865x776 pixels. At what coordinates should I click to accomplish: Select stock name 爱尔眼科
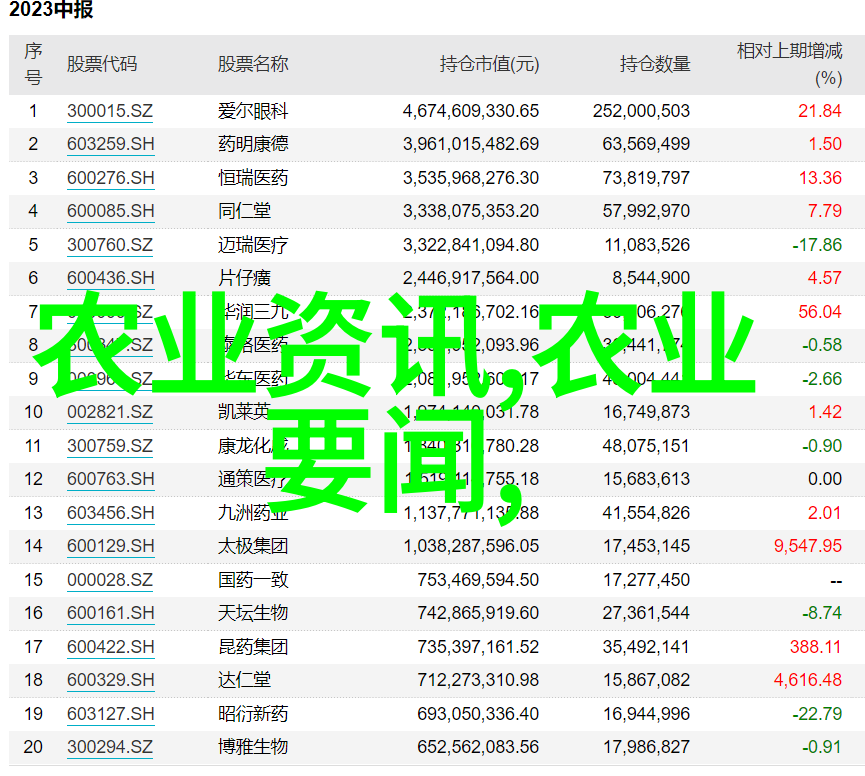point(253,111)
